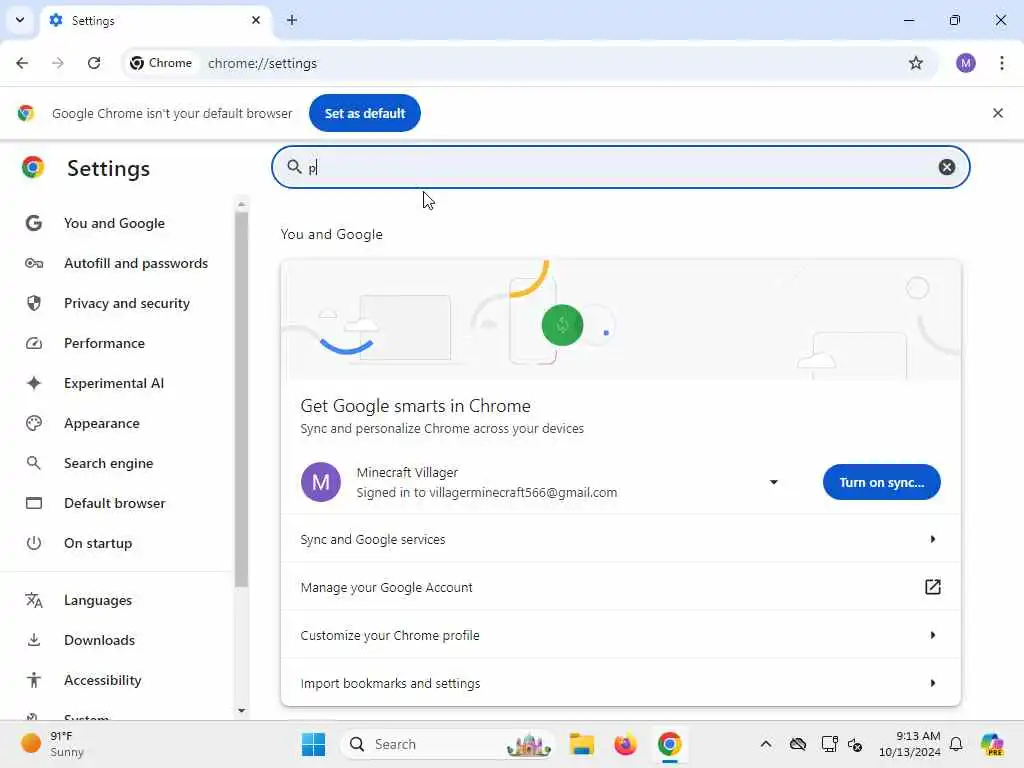1024x768 pixels.
Task: Expand the account dropdown arrow
Action: coord(773,482)
